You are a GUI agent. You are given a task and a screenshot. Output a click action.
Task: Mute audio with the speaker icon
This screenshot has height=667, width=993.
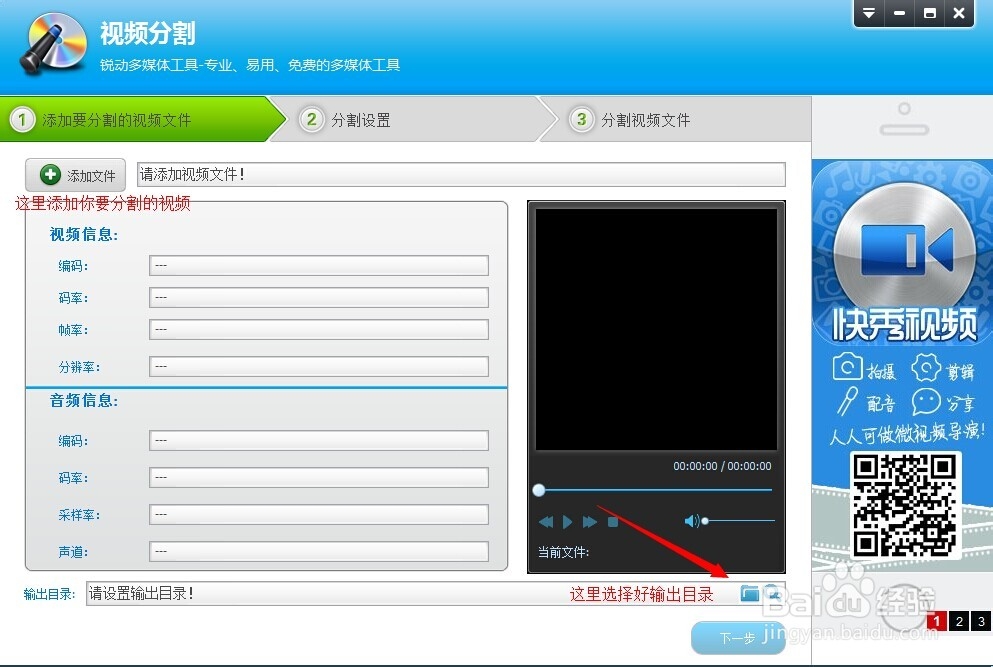(692, 521)
